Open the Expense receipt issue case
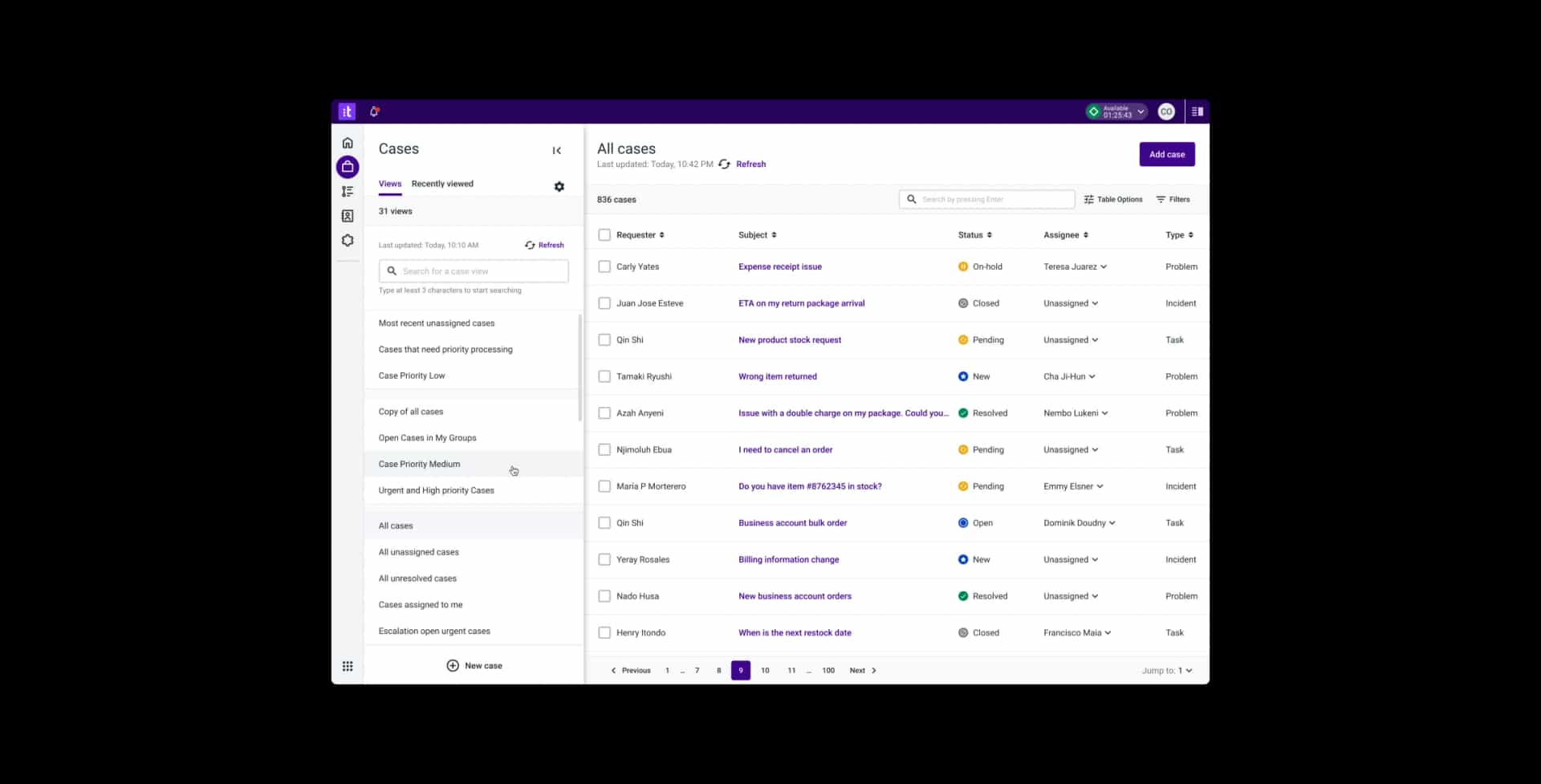 coord(779,266)
